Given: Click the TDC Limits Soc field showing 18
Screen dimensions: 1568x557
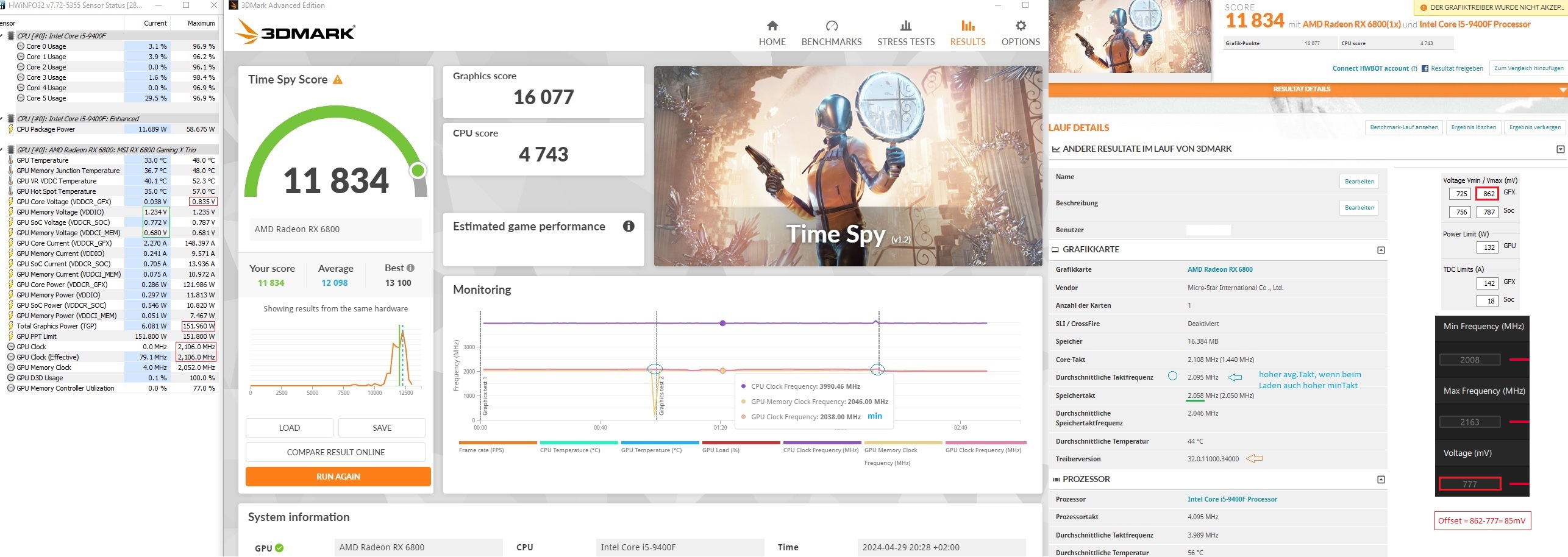Looking at the screenshot, I should tap(1488, 301).
